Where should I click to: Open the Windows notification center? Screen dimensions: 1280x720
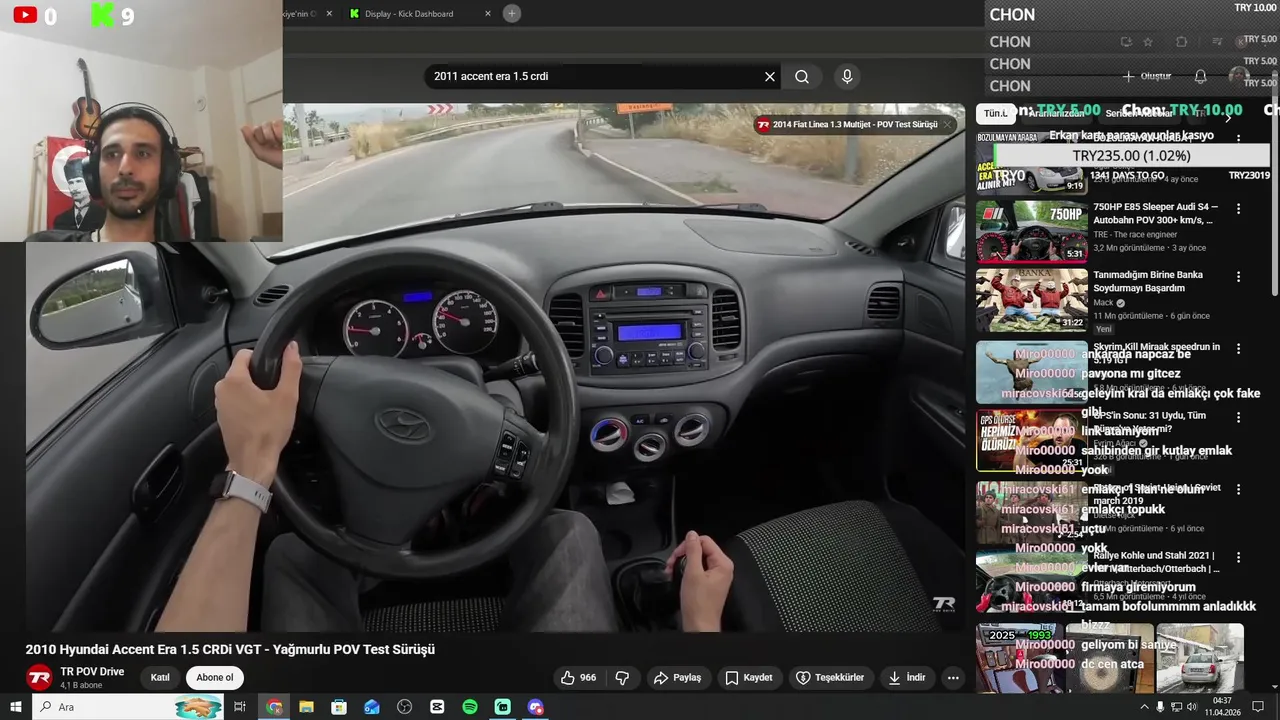[1258, 707]
